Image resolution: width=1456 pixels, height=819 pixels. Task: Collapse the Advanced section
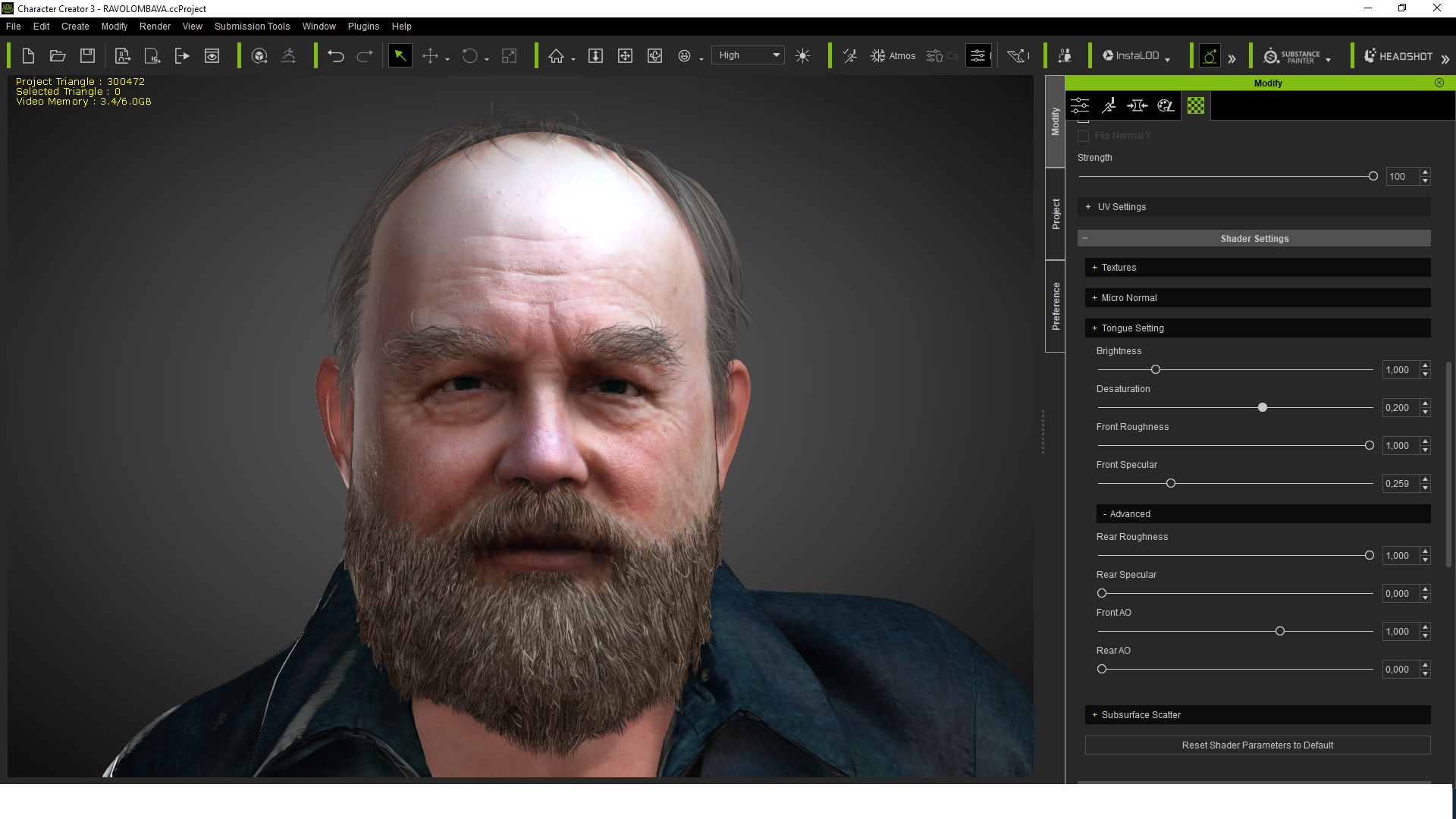(1263, 514)
